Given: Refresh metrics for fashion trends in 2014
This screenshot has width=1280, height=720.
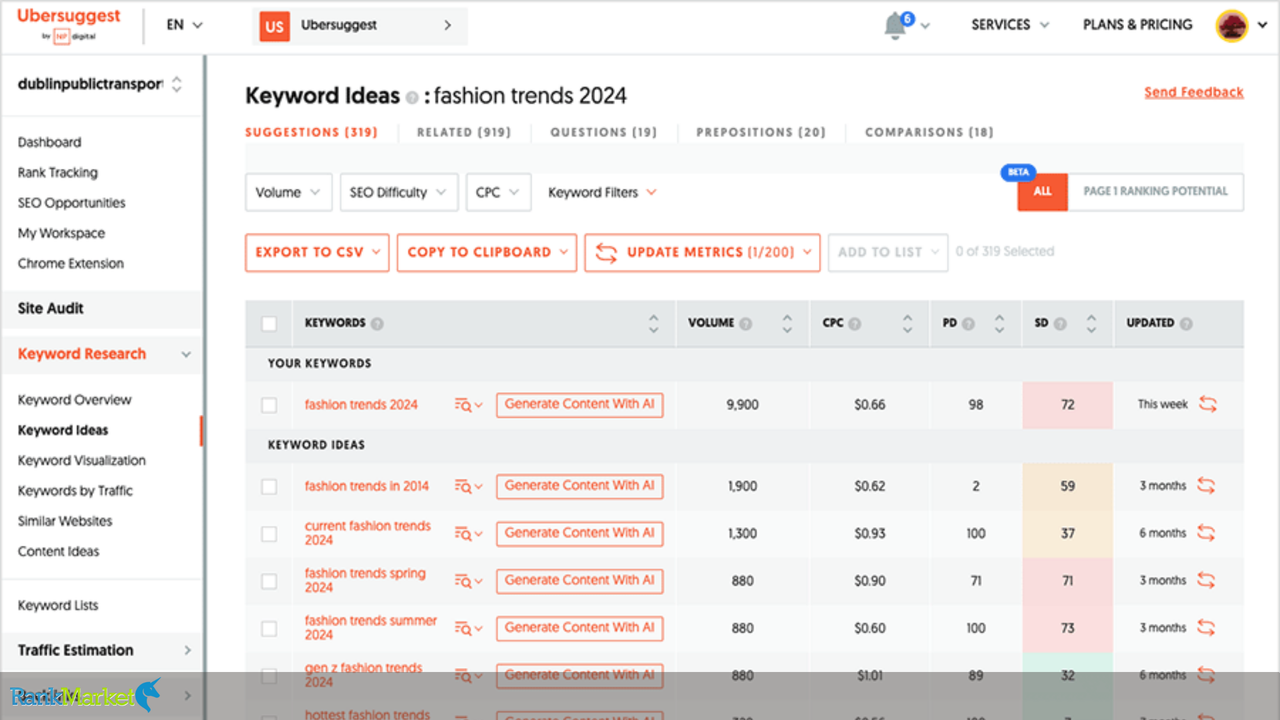Looking at the screenshot, I should (x=1206, y=486).
